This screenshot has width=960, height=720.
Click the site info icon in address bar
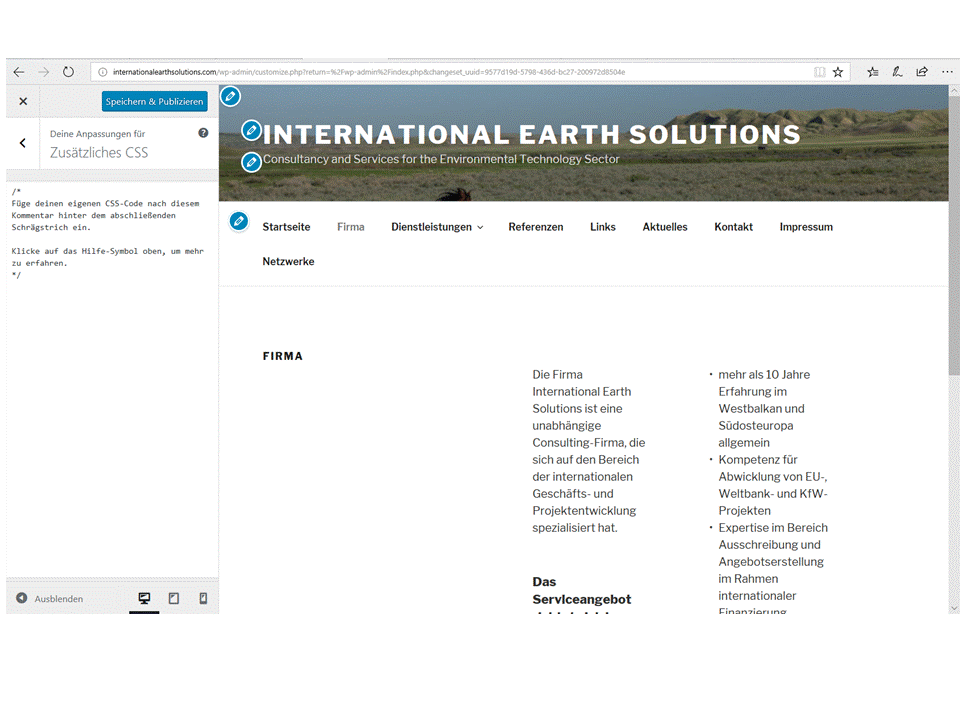103,72
